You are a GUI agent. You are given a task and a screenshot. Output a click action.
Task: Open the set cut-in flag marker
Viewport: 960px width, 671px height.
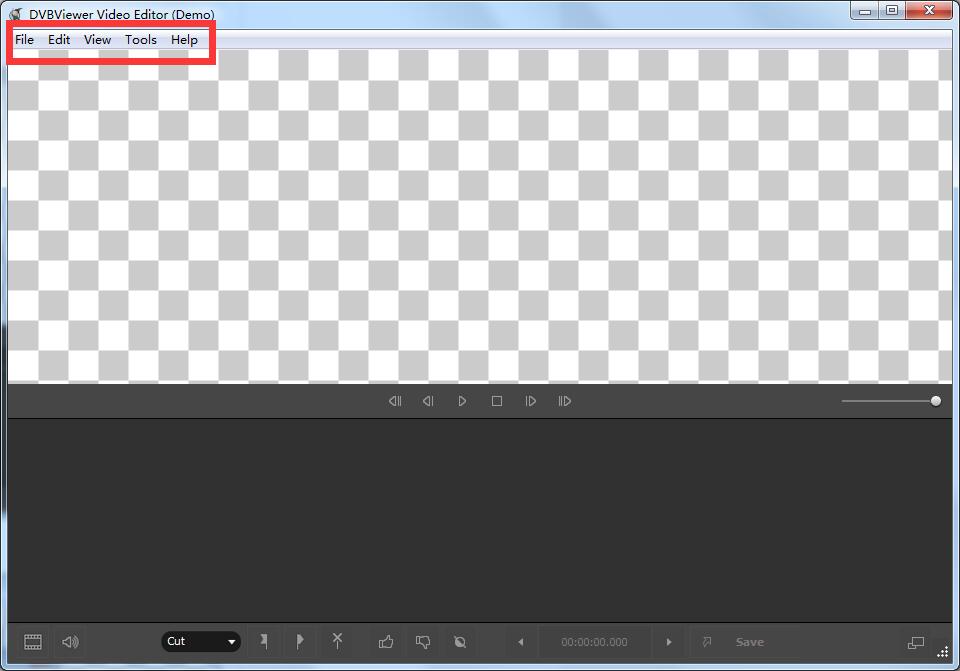(x=264, y=642)
